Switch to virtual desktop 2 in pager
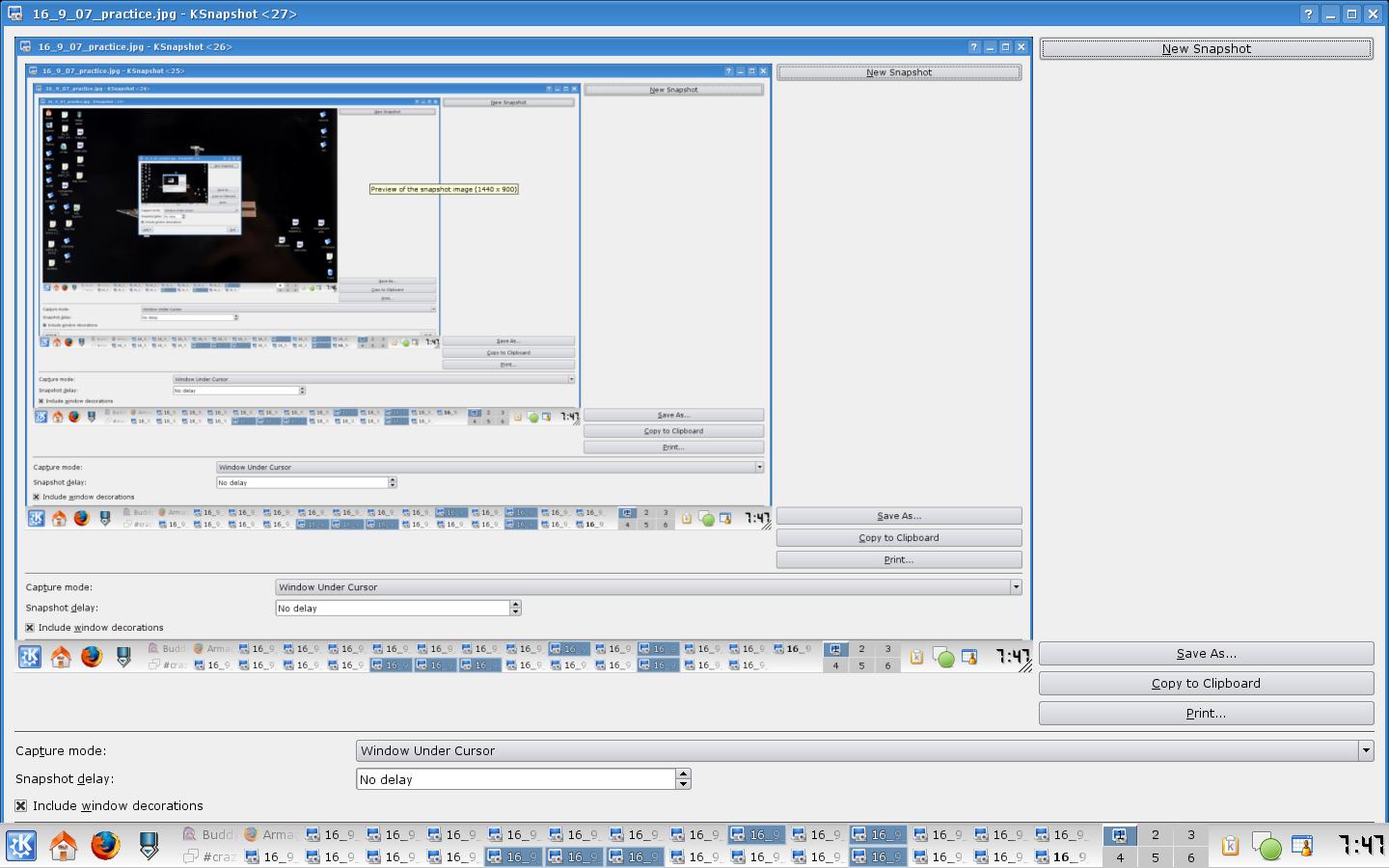The height and width of the screenshot is (868, 1389). click(1155, 835)
